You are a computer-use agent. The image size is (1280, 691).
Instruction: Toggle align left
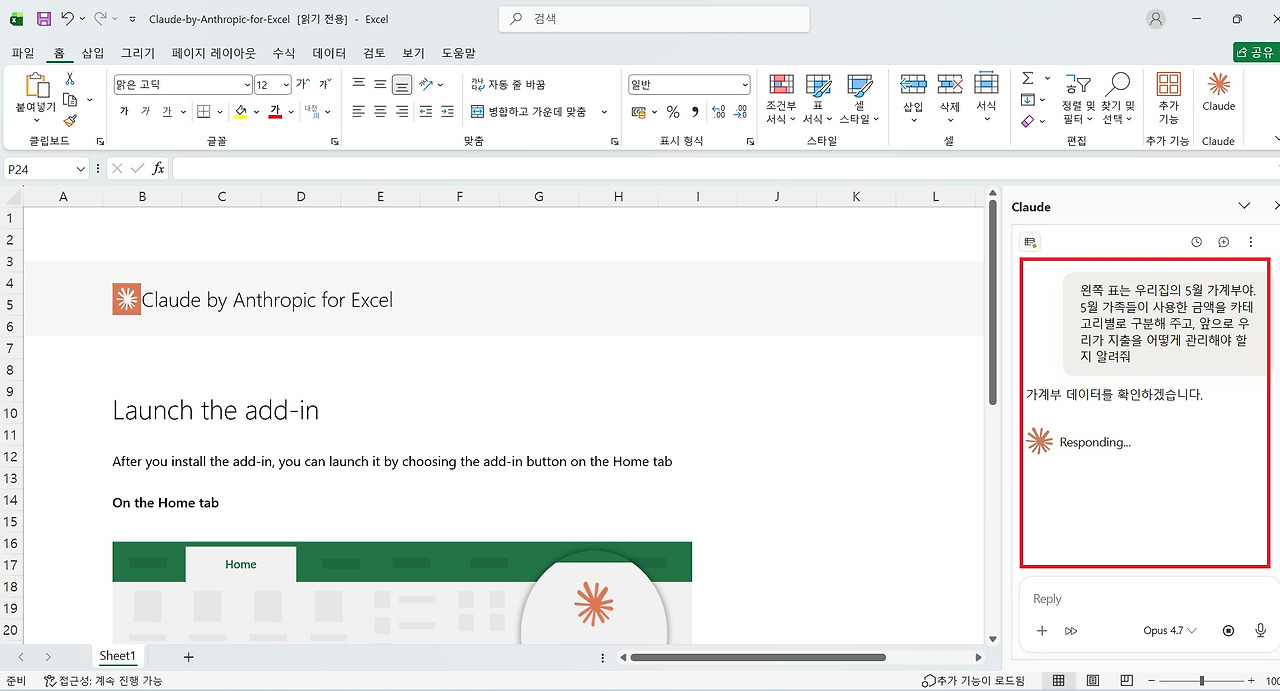(x=358, y=112)
